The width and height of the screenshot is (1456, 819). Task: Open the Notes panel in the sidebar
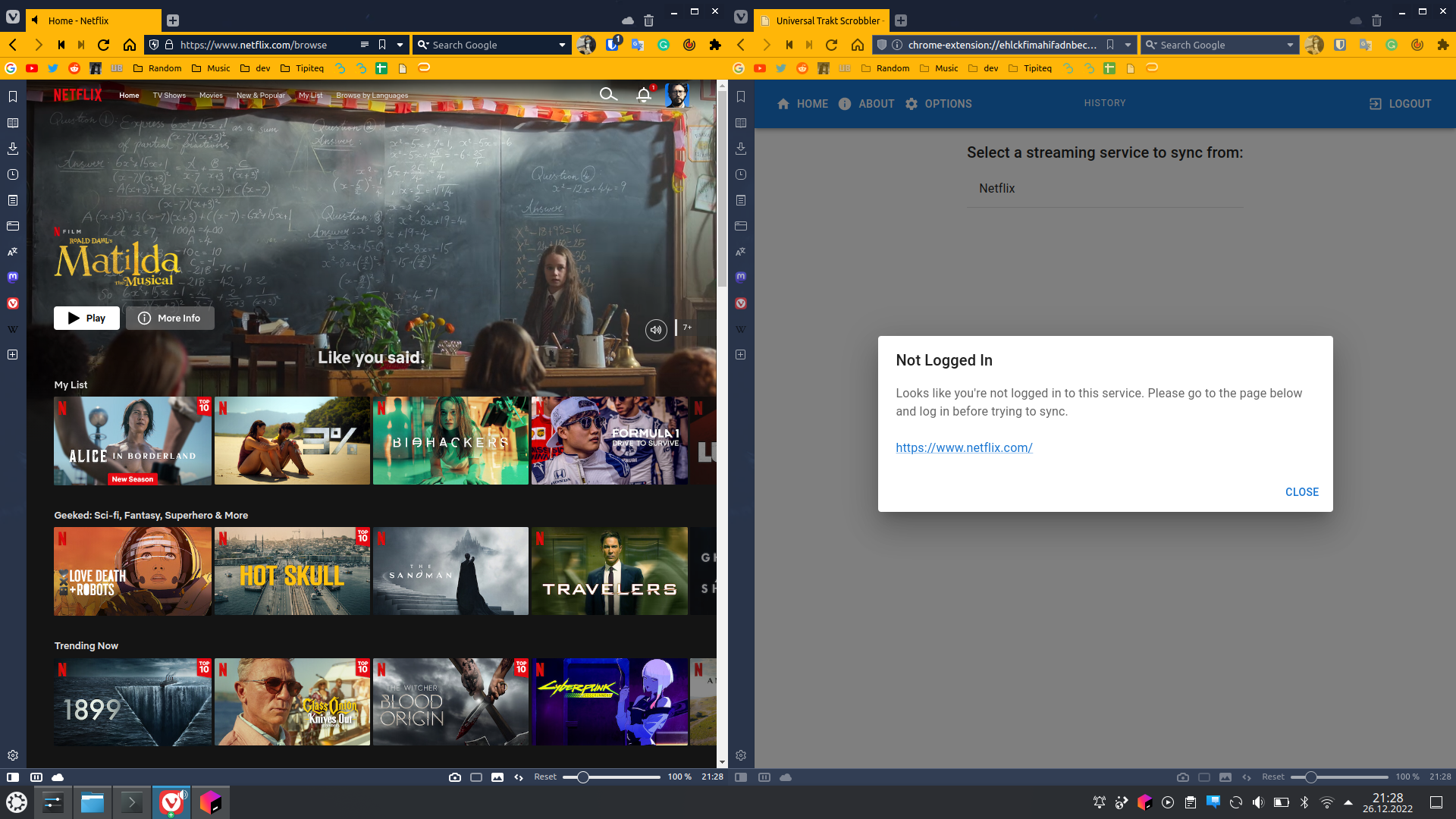click(12, 199)
